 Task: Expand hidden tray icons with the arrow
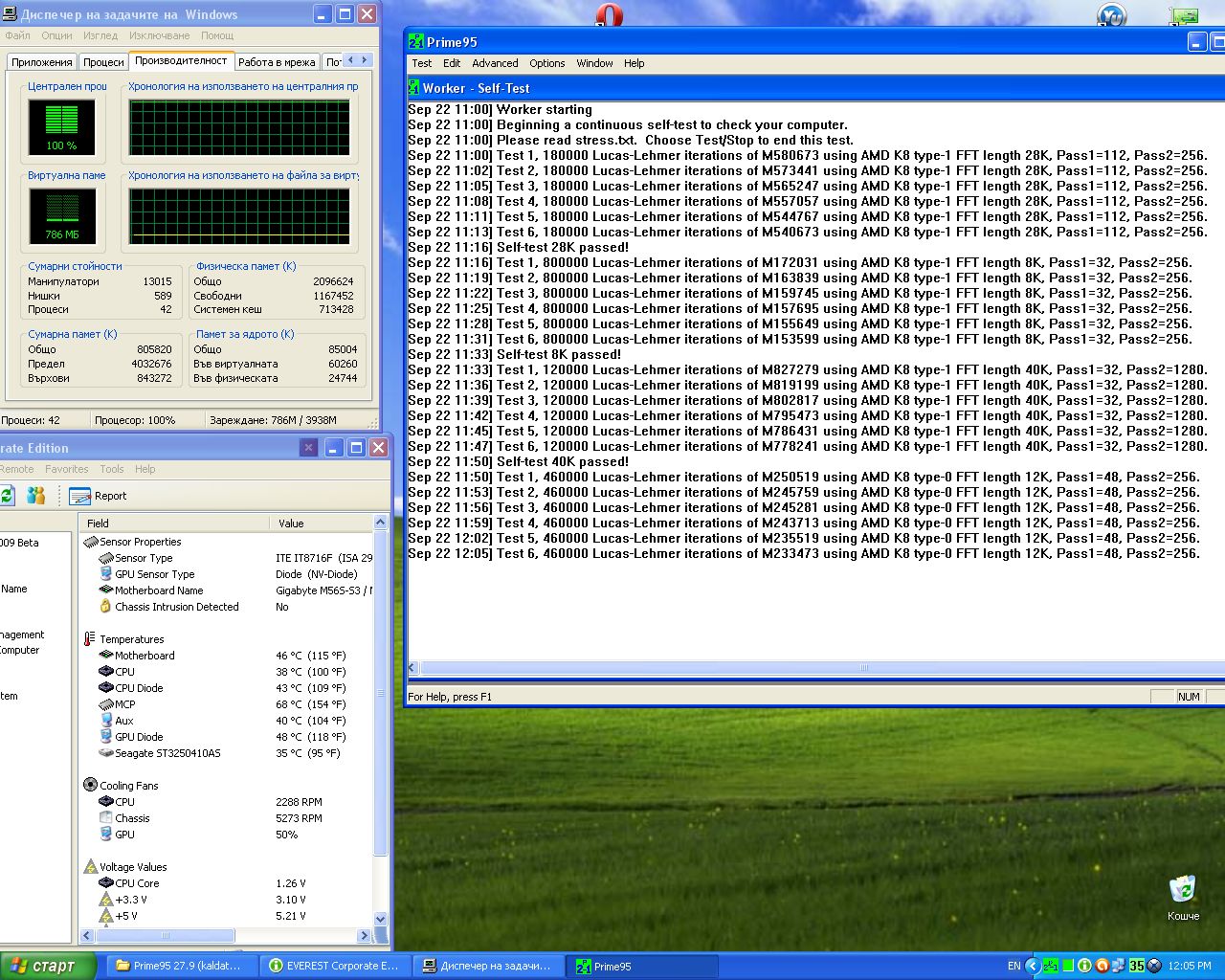point(1033,966)
